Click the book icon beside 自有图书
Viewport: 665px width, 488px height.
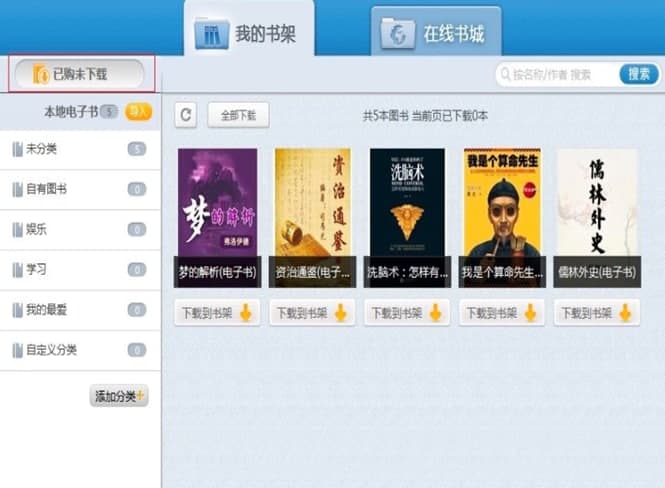pos(17,190)
